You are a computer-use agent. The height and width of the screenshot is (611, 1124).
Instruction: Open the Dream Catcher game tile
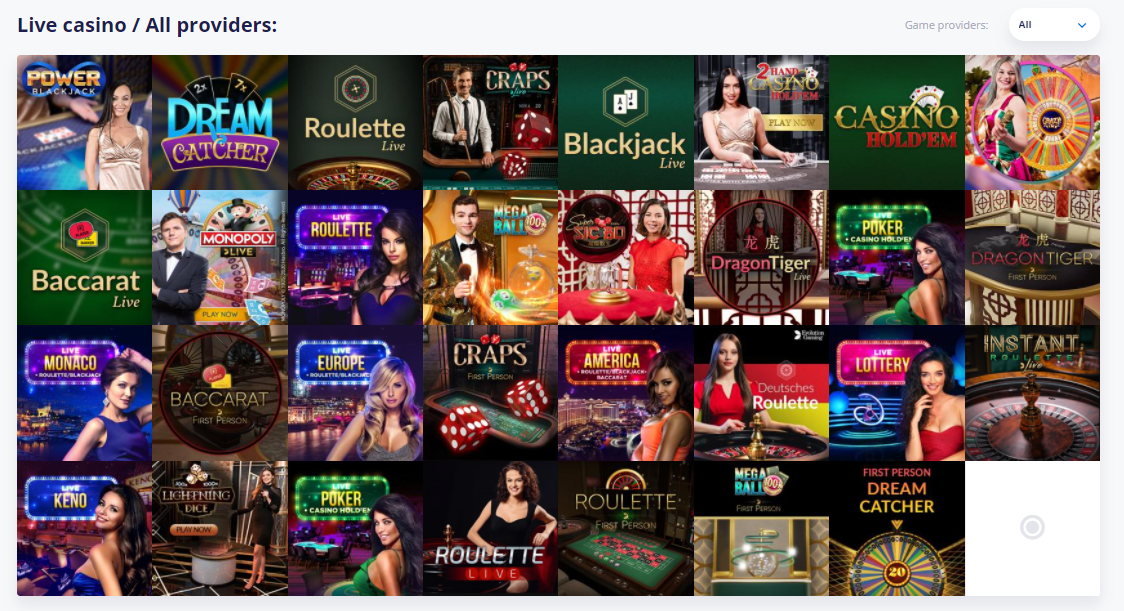coord(220,123)
